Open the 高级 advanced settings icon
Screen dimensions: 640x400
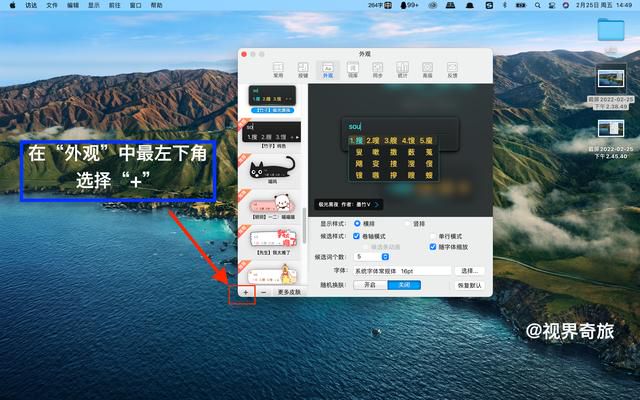tap(427, 70)
